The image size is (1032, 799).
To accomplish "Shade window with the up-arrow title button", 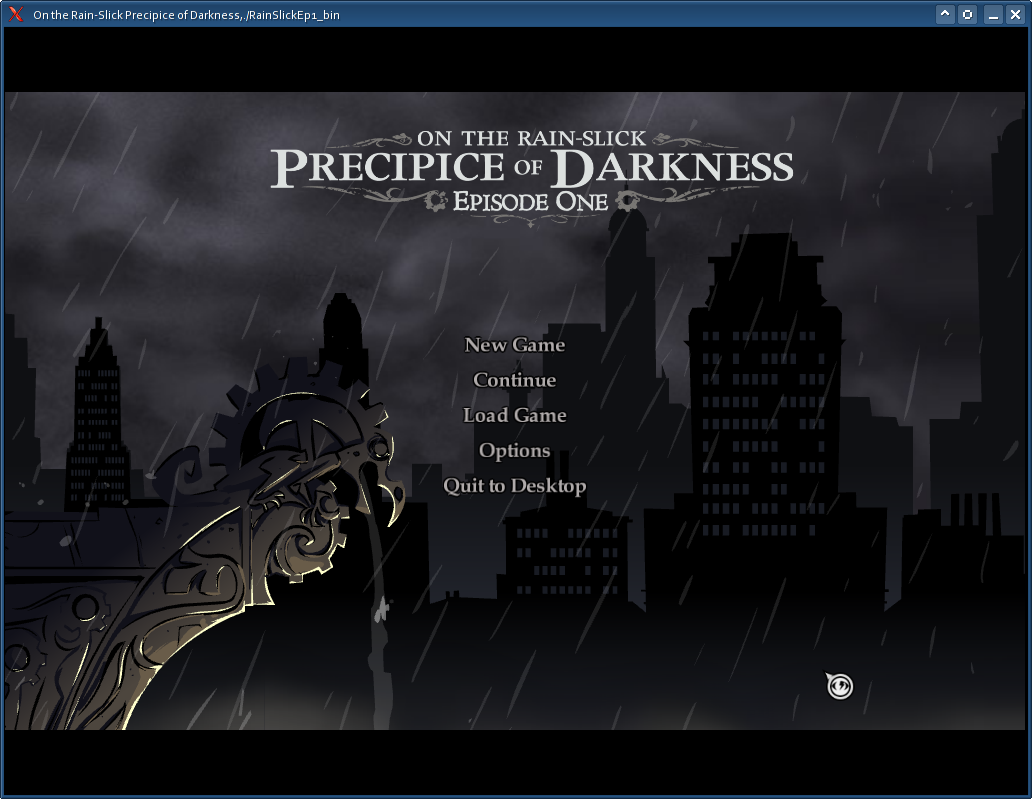I will click(945, 14).
